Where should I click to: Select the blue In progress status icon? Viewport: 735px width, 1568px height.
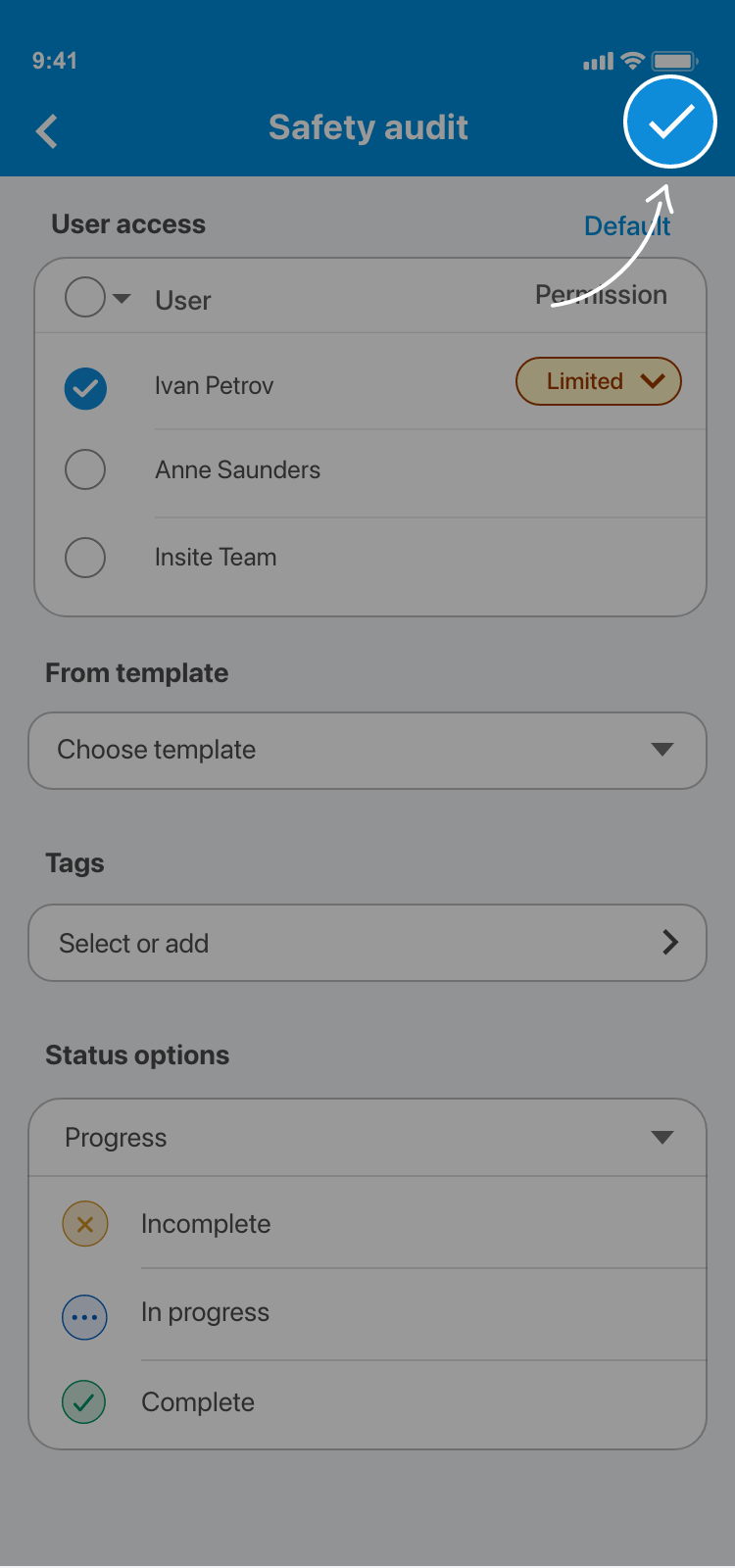(85, 1317)
